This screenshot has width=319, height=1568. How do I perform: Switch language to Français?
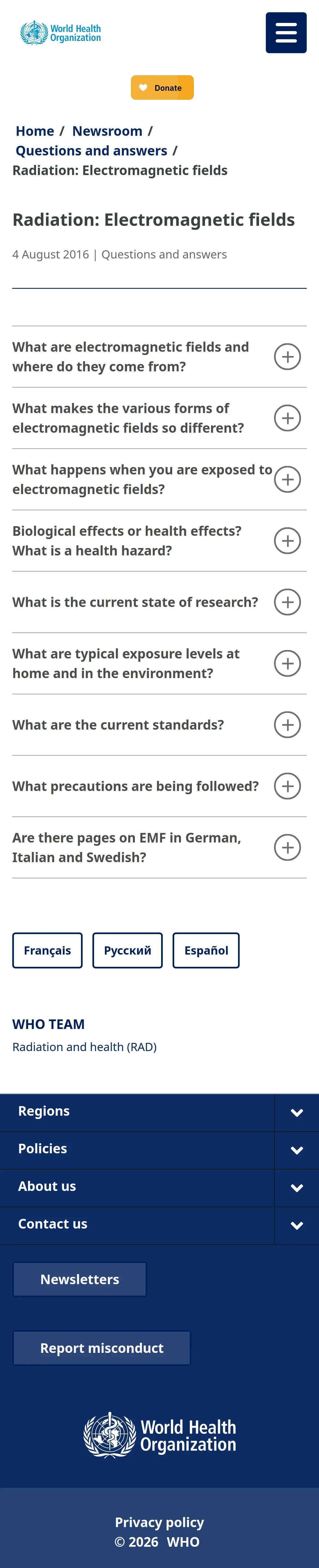click(47, 950)
